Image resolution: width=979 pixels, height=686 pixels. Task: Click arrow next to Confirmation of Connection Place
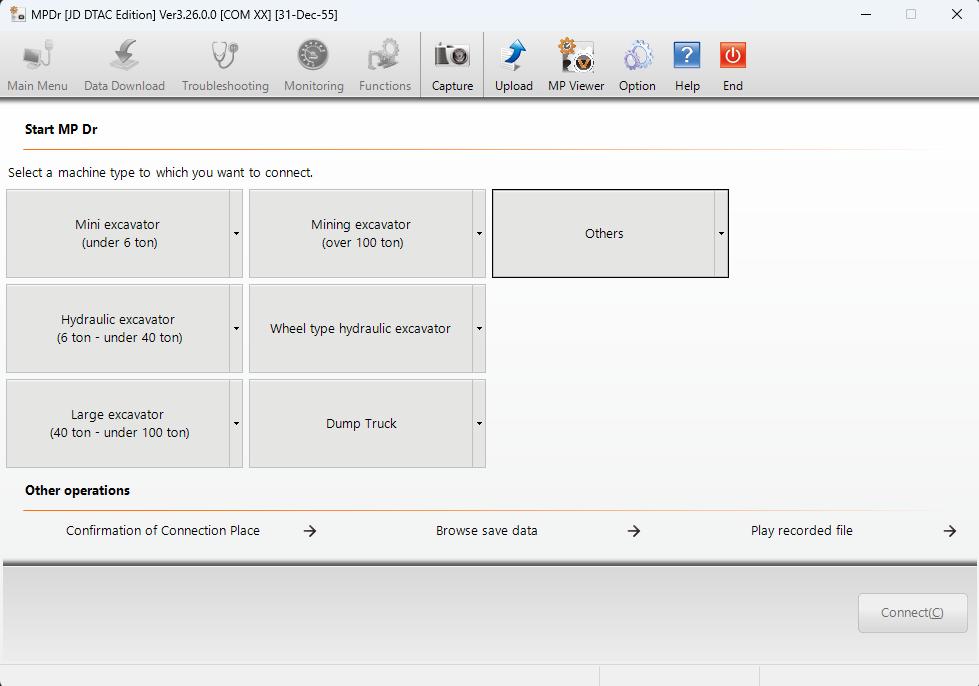pyautogui.click(x=310, y=531)
